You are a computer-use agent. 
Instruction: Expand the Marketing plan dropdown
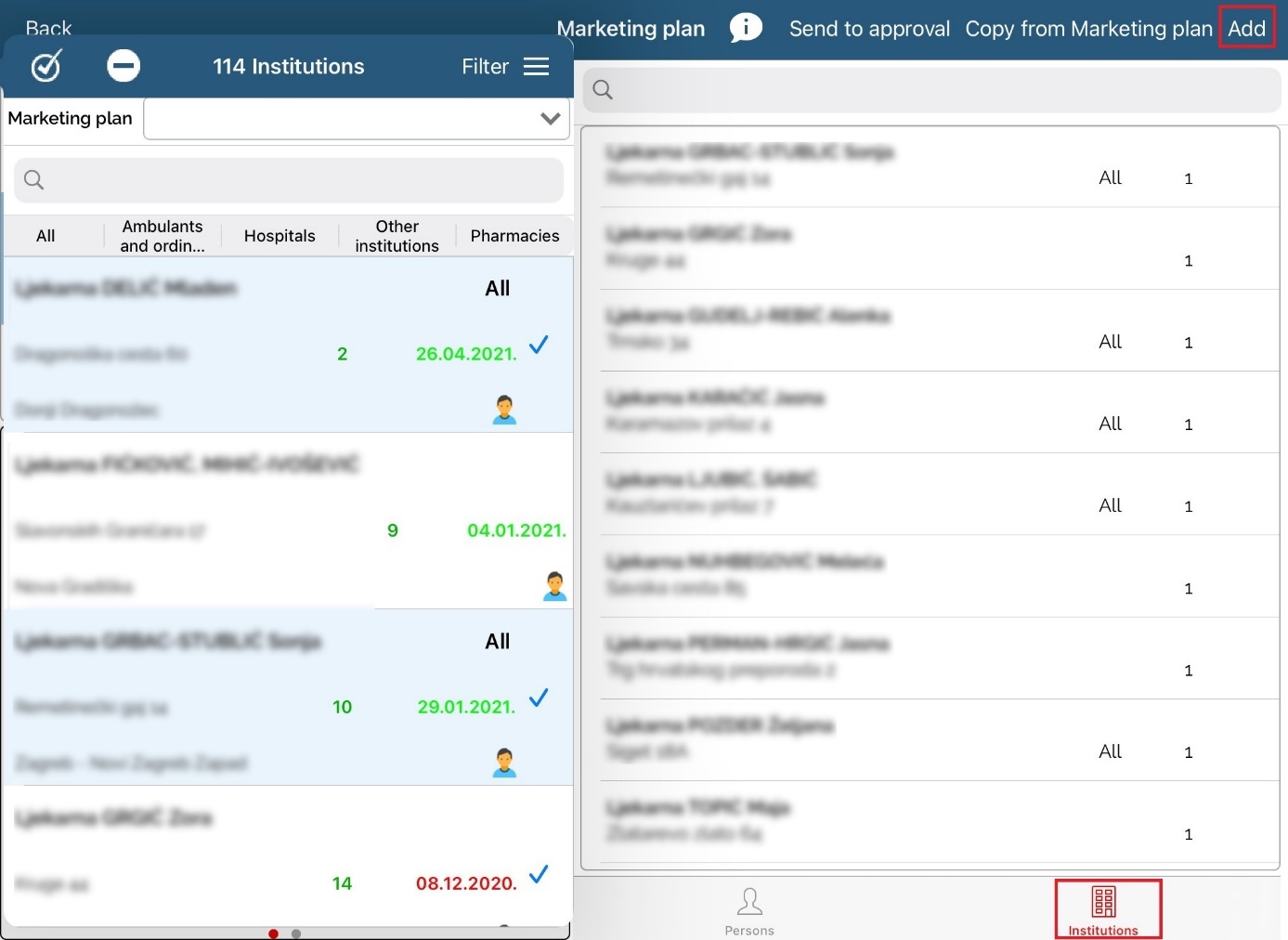point(550,119)
